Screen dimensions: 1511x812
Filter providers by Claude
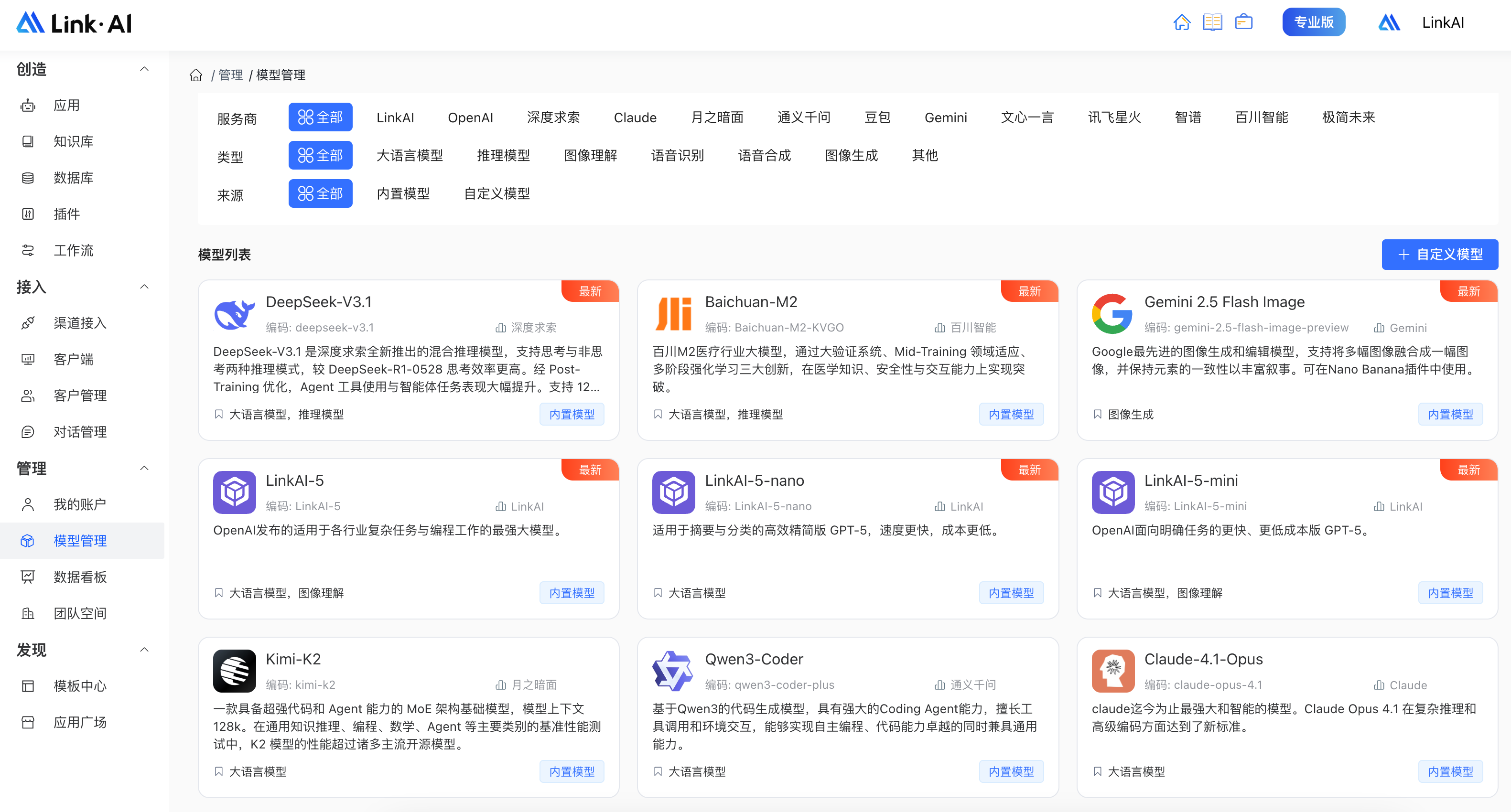[635, 117]
